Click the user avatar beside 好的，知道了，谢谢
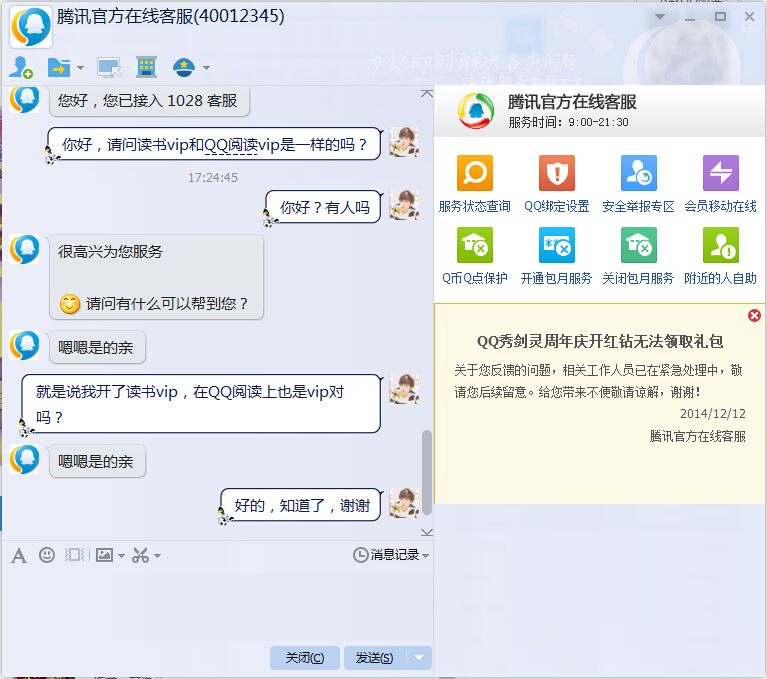 click(x=404, y=503)
